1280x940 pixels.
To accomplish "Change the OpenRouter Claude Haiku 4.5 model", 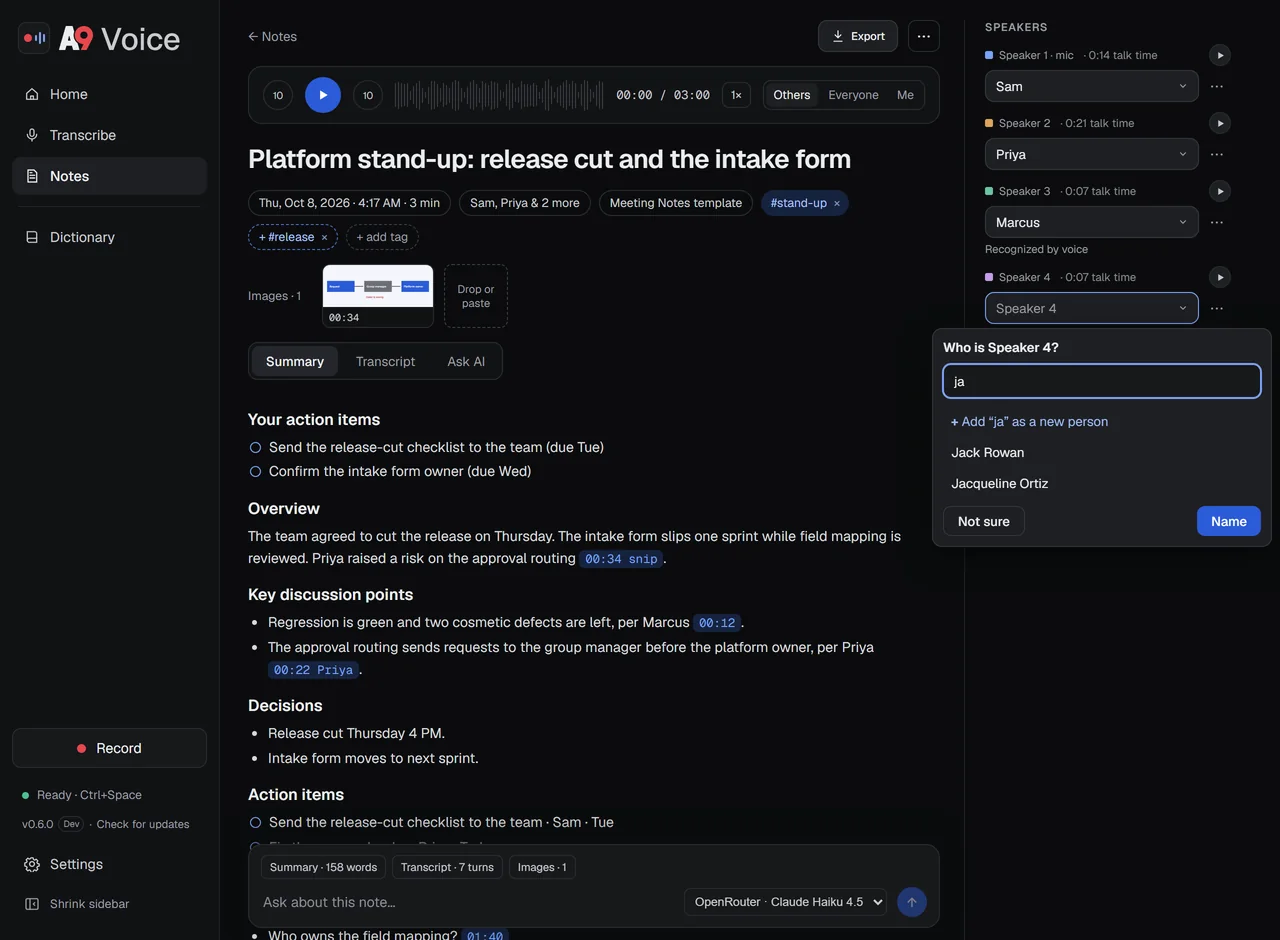I will pos(785,902).
